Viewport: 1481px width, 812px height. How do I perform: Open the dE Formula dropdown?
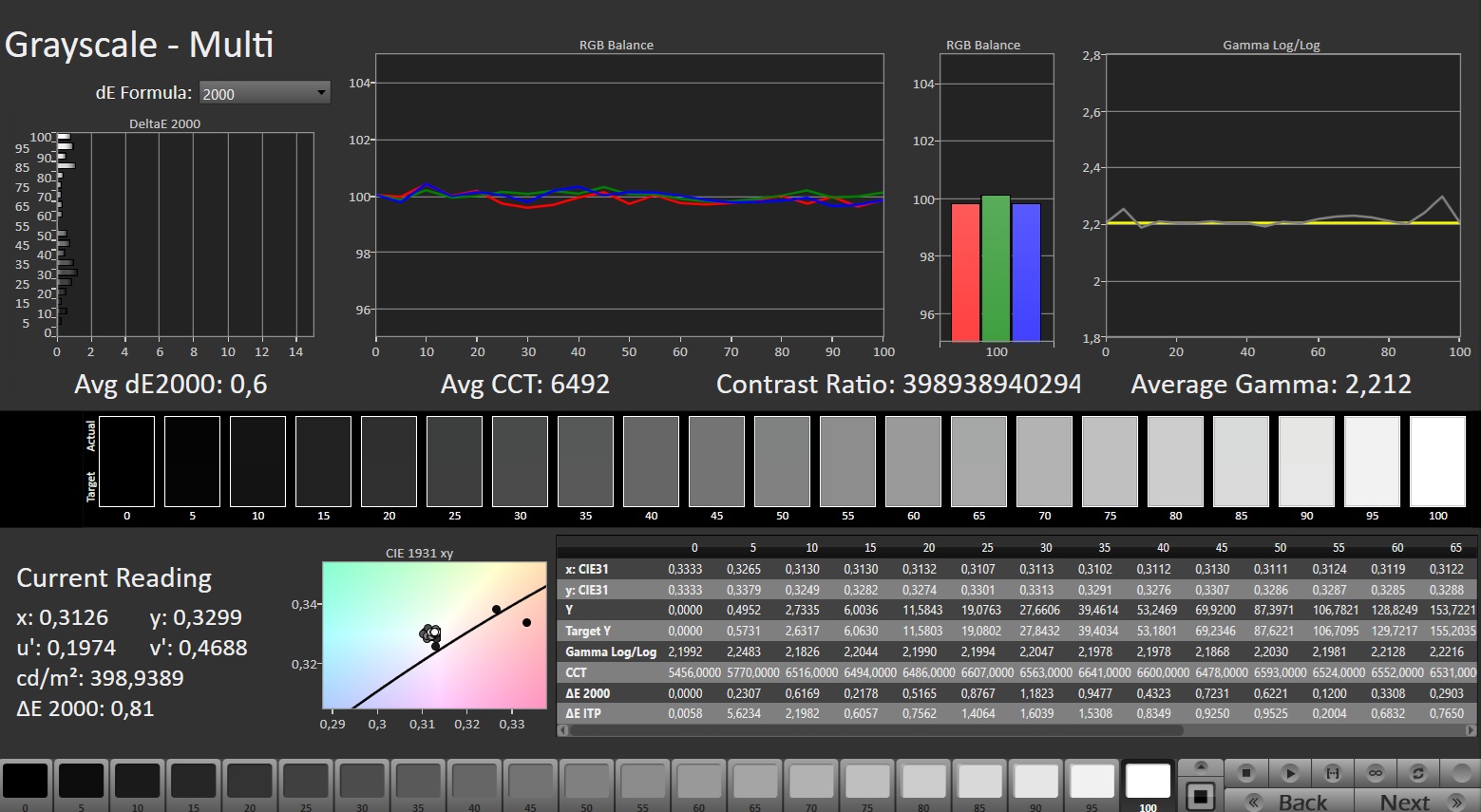[264, 93]
